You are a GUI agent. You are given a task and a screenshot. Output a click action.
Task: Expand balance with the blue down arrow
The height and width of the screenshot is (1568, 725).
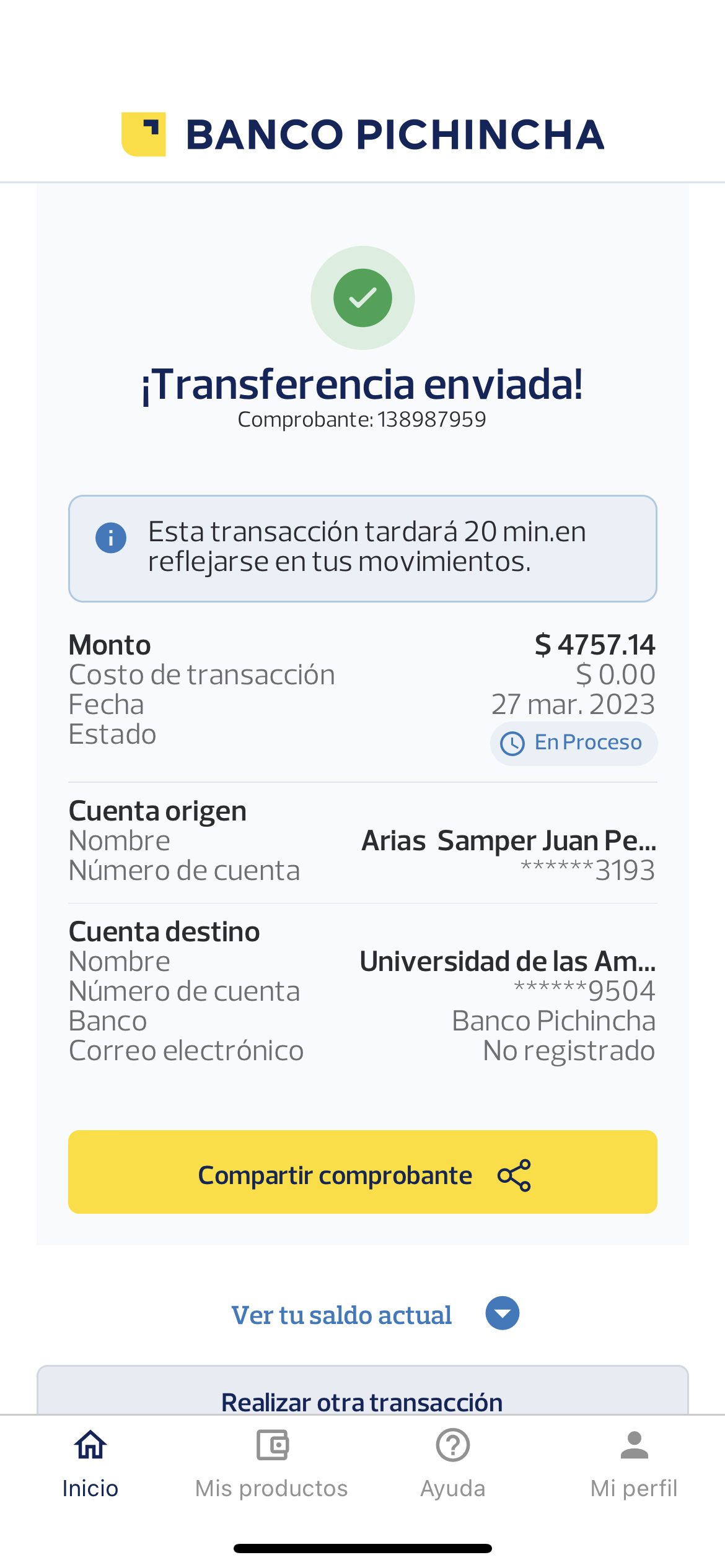503,1313
